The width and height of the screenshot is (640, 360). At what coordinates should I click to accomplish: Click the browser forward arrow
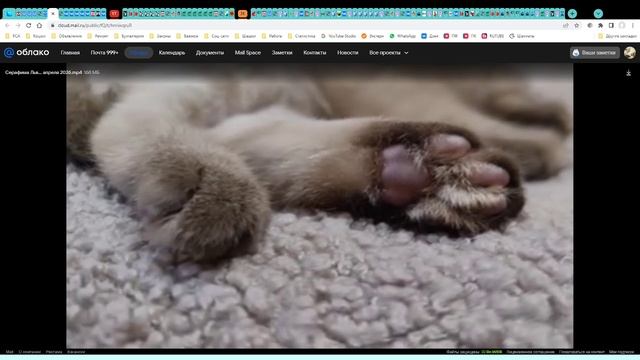(x=18, y=25)
